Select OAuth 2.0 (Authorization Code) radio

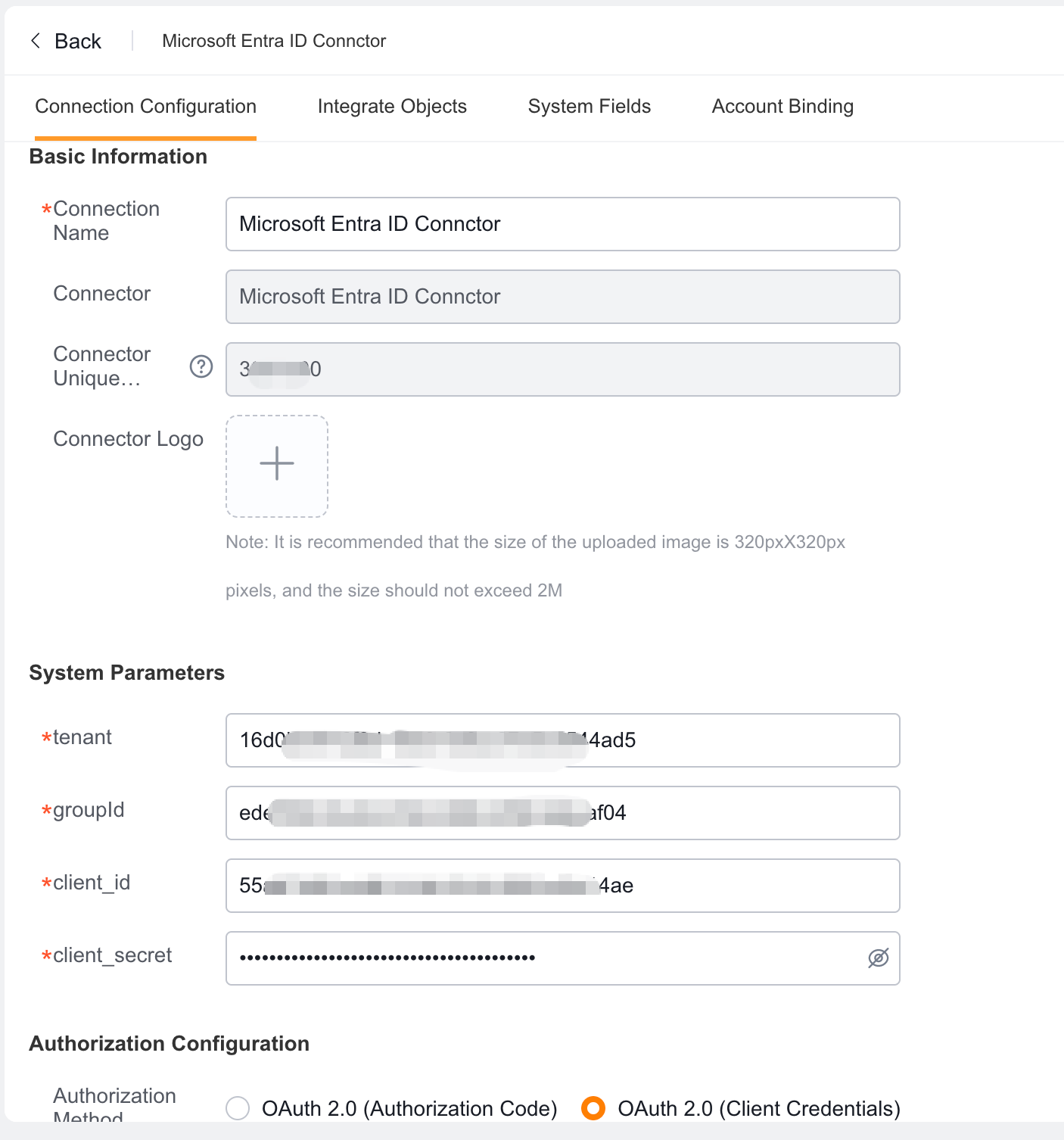coord(238,1108)
